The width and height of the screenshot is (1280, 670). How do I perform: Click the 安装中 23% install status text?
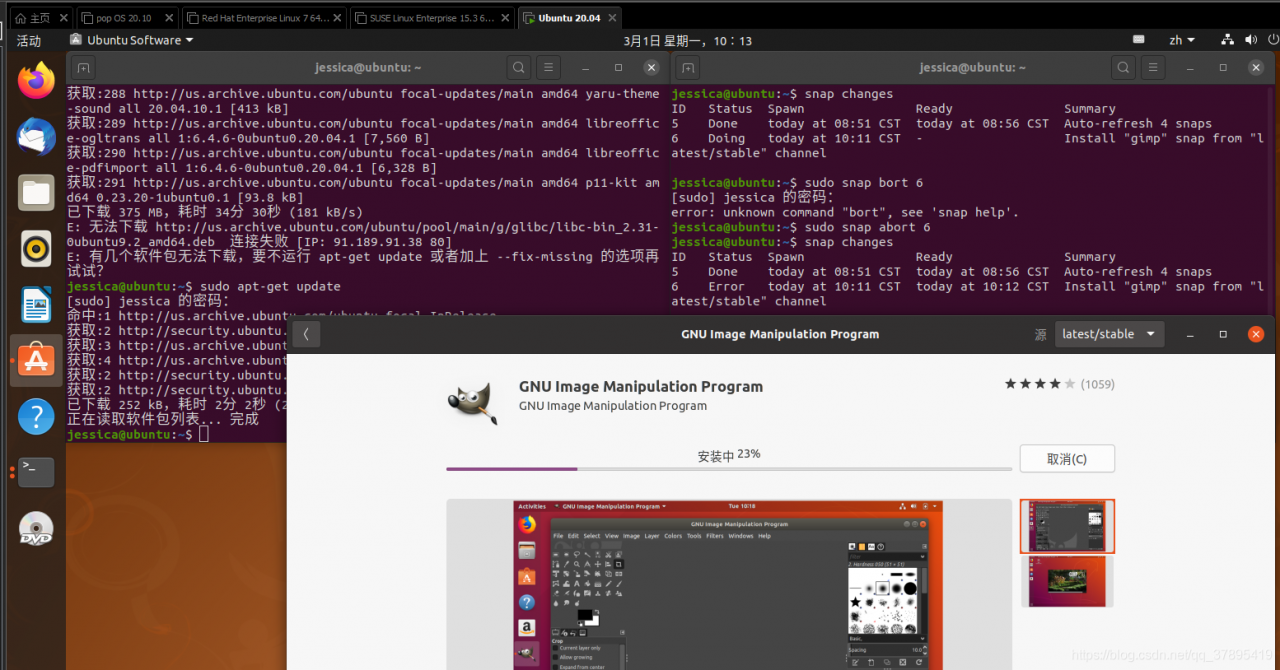[x=729, y=455]
